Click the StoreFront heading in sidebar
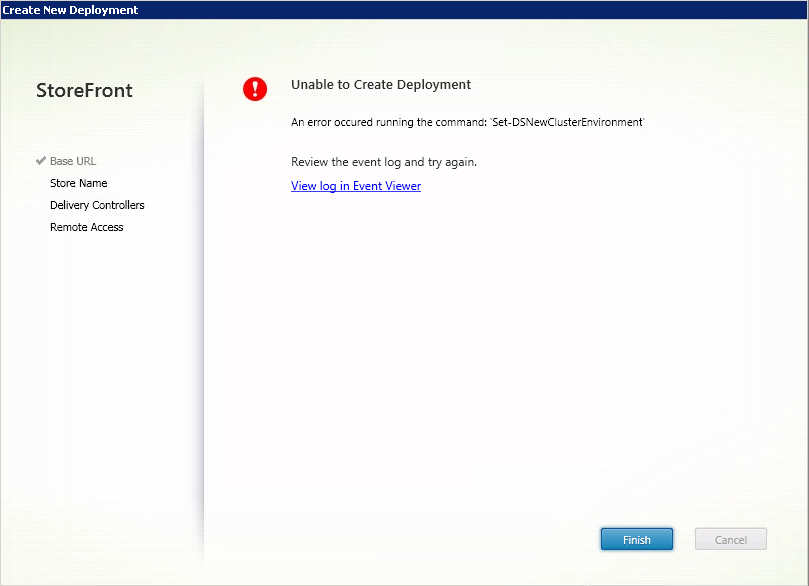809x586 pixels. (84, 91)
